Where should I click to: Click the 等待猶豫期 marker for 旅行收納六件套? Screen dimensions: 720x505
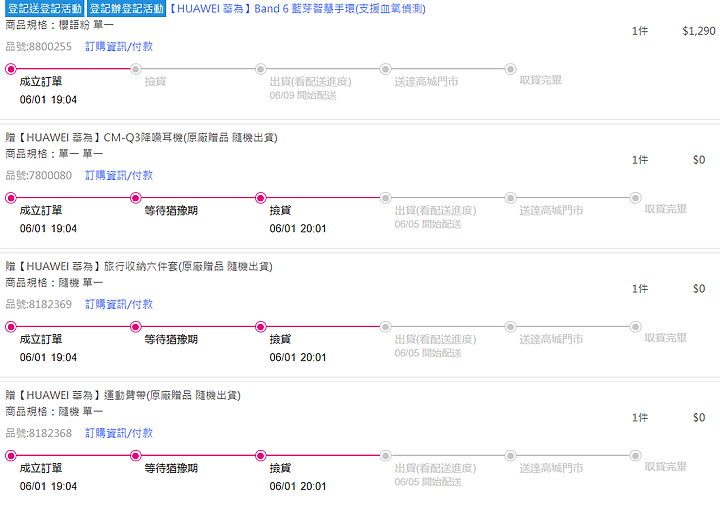(x=135, y=327)
